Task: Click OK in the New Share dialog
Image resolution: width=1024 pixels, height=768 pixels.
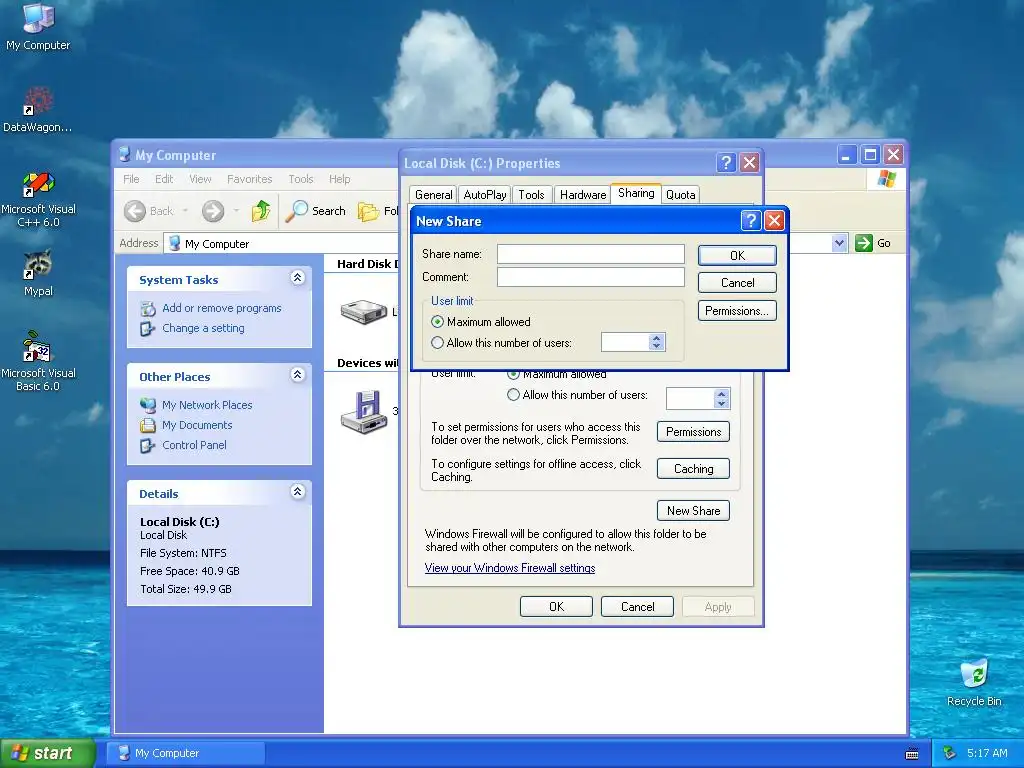Action: [x=737, y=255]
